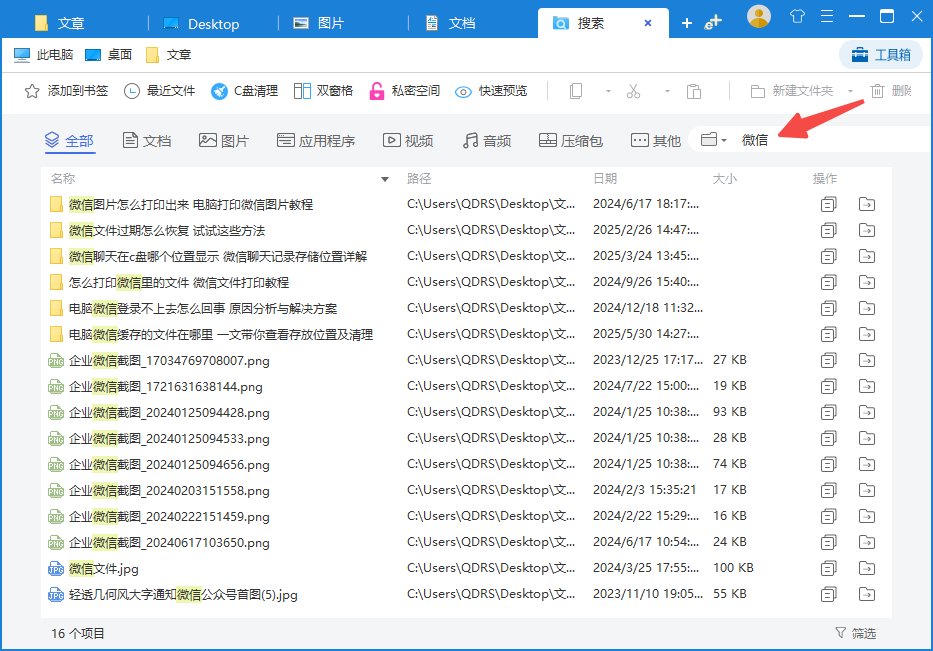Click the shirt-shaped skin icon
933x651 pixels.
[797, 17]
